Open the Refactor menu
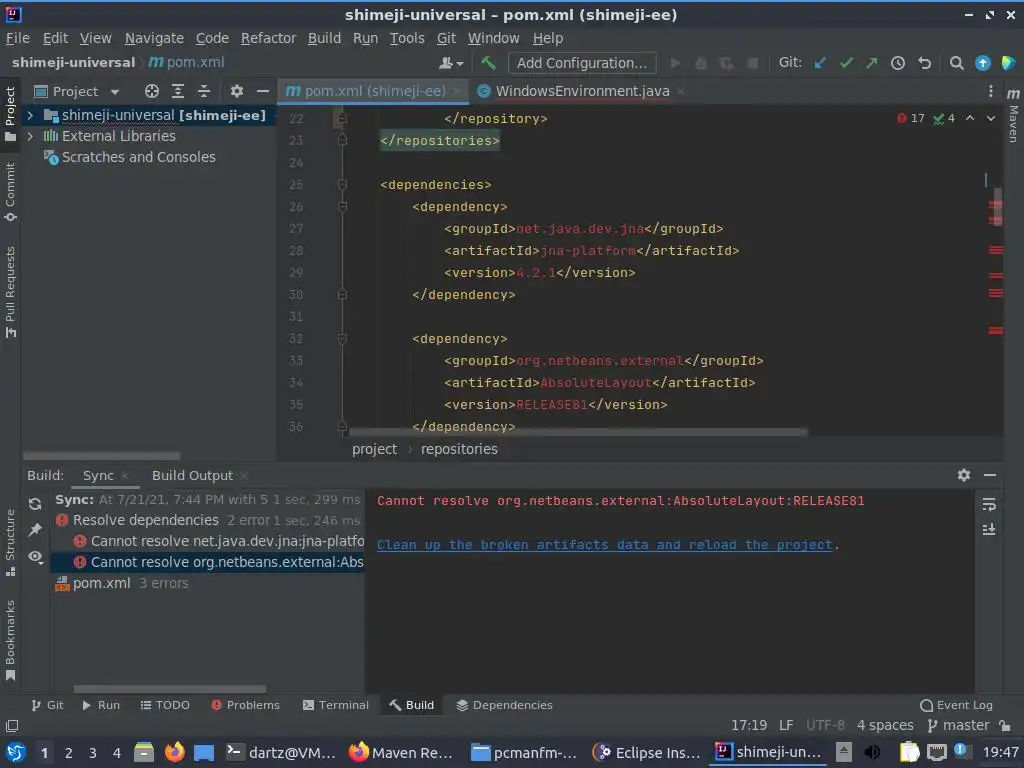 (x=268, y=39)
